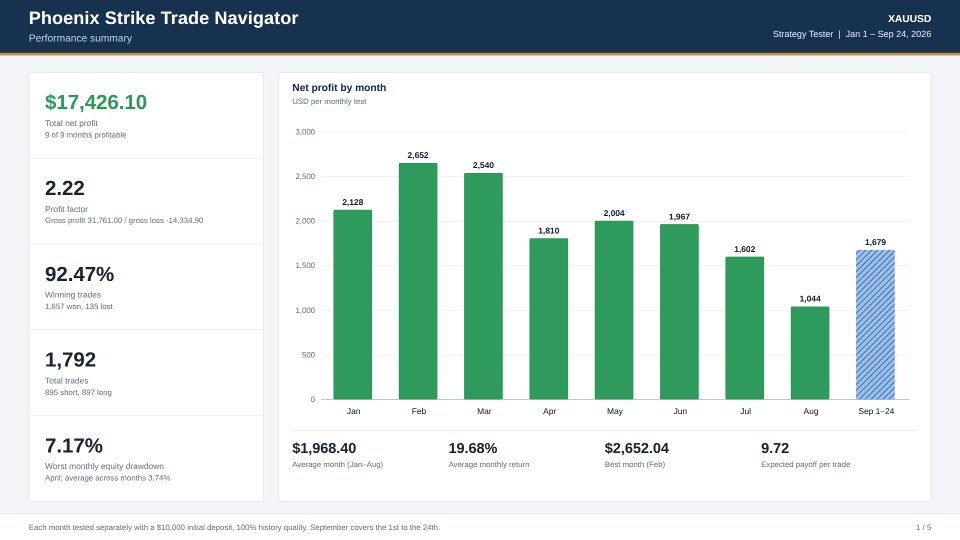The image size is (960, 540).
Task: Click the 'Expected payoff per trade' caption
Action: point(805,465)
